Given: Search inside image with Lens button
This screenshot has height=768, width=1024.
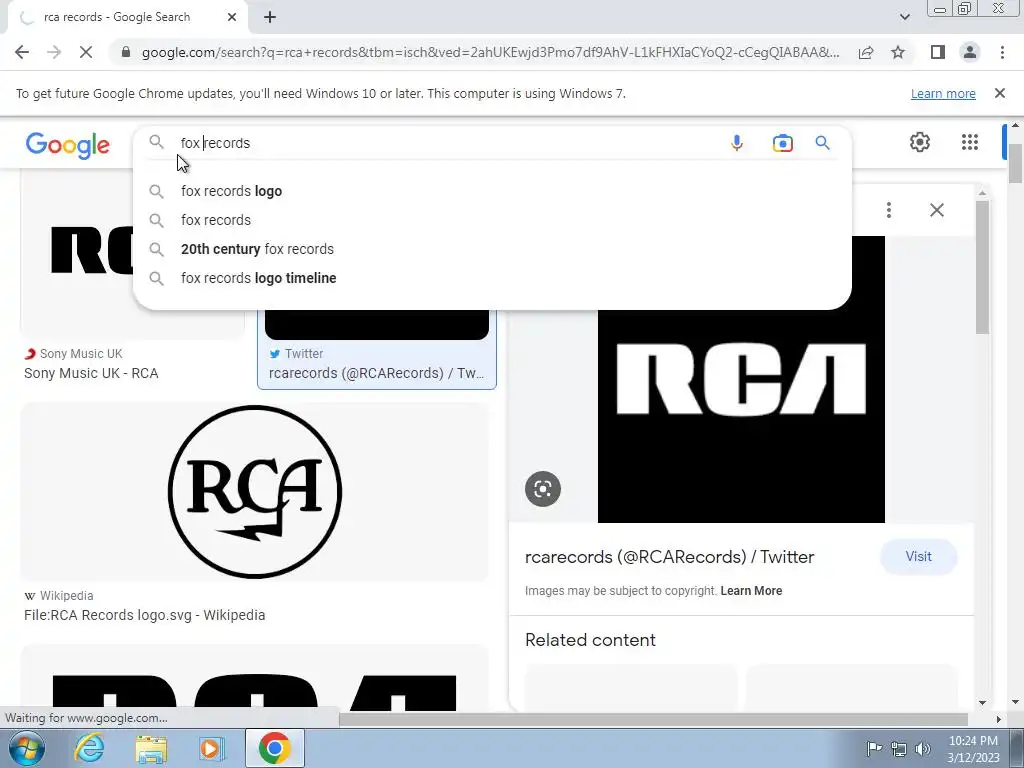Looking at the screenshot, I should pos(543,488).
